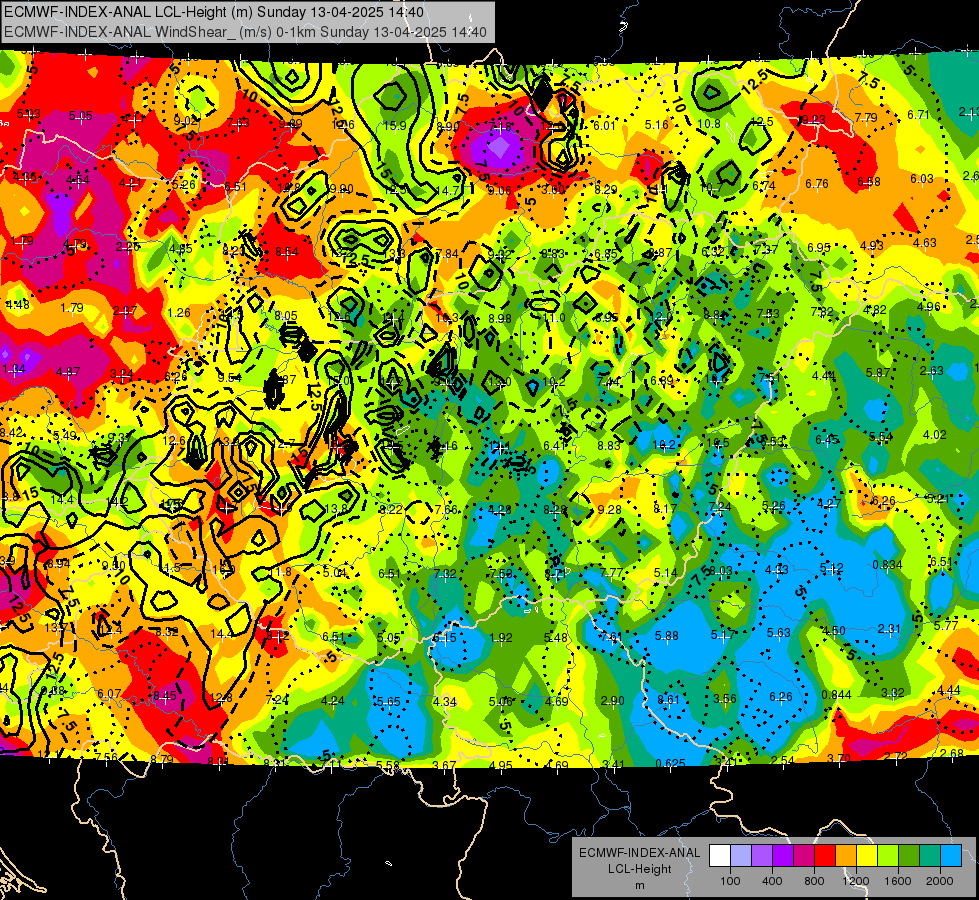
Task: Select the deep purple legend box right of 400
Action: 782,856
